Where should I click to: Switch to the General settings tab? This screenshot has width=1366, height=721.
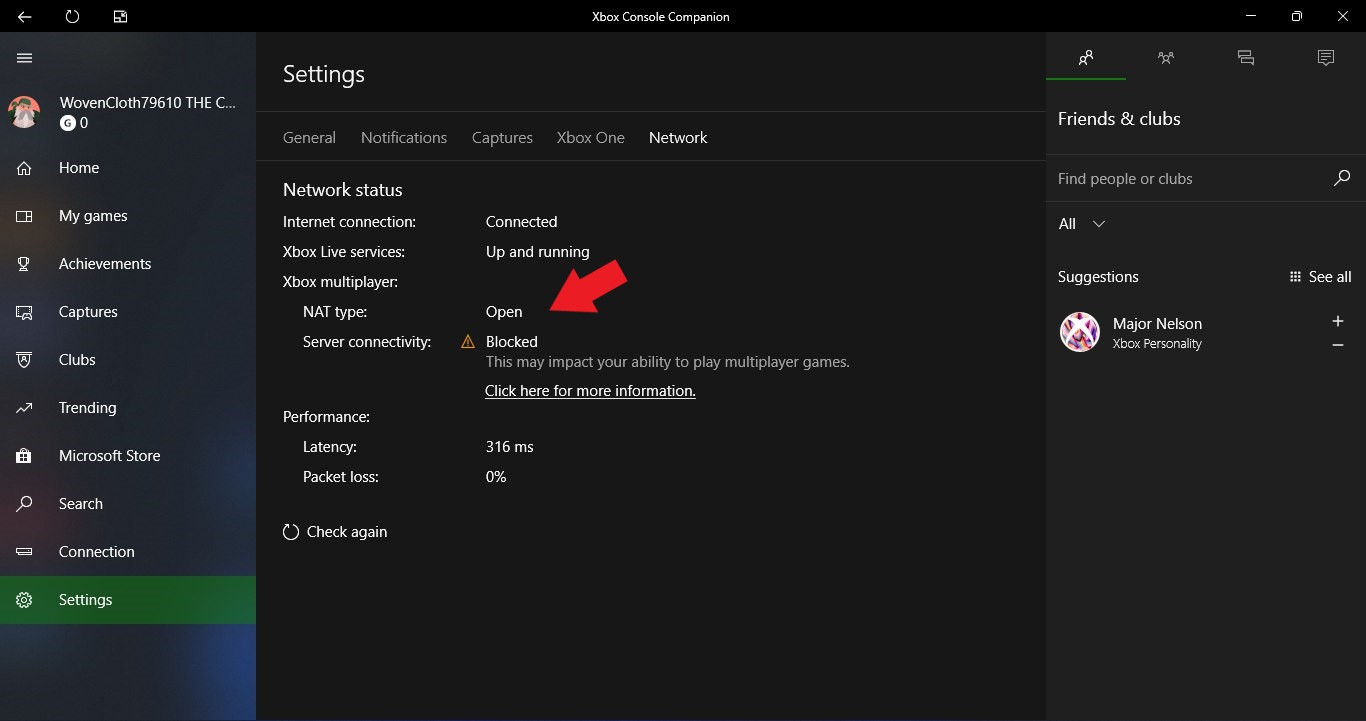309,138
